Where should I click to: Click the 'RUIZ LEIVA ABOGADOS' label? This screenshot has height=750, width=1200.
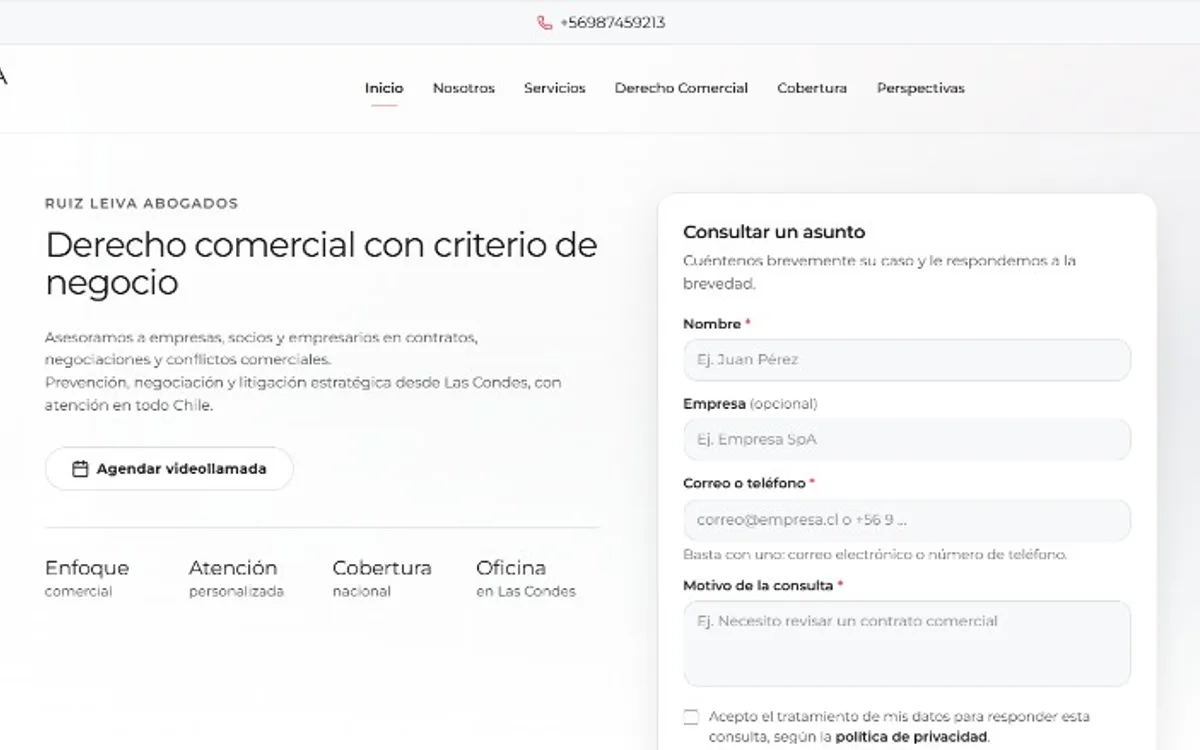pyautogui.click(x=142, y=203)
